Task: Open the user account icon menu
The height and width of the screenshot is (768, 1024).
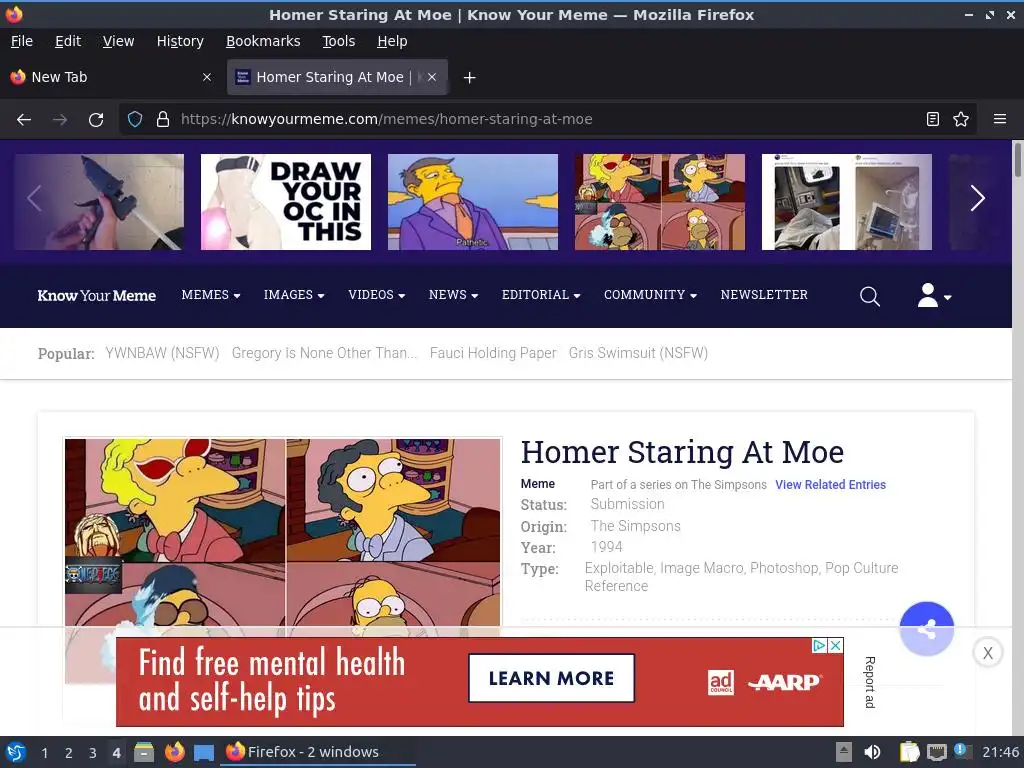Action: [x=934, y=296]
